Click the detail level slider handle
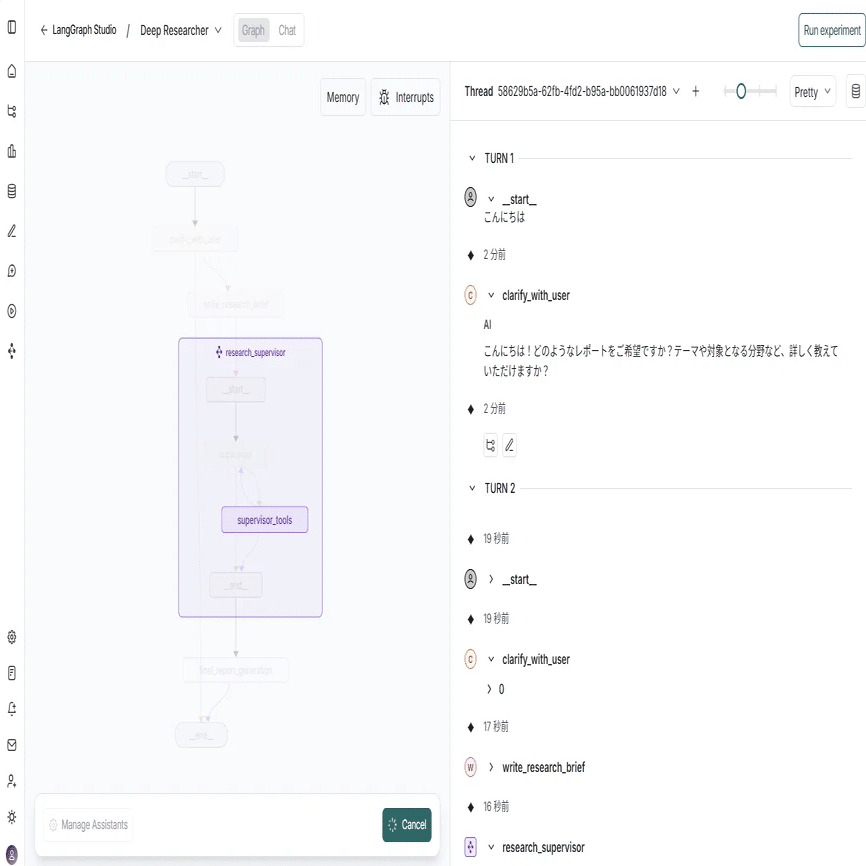The width and height of the screenshot is (866, 866). click(741, 91)
